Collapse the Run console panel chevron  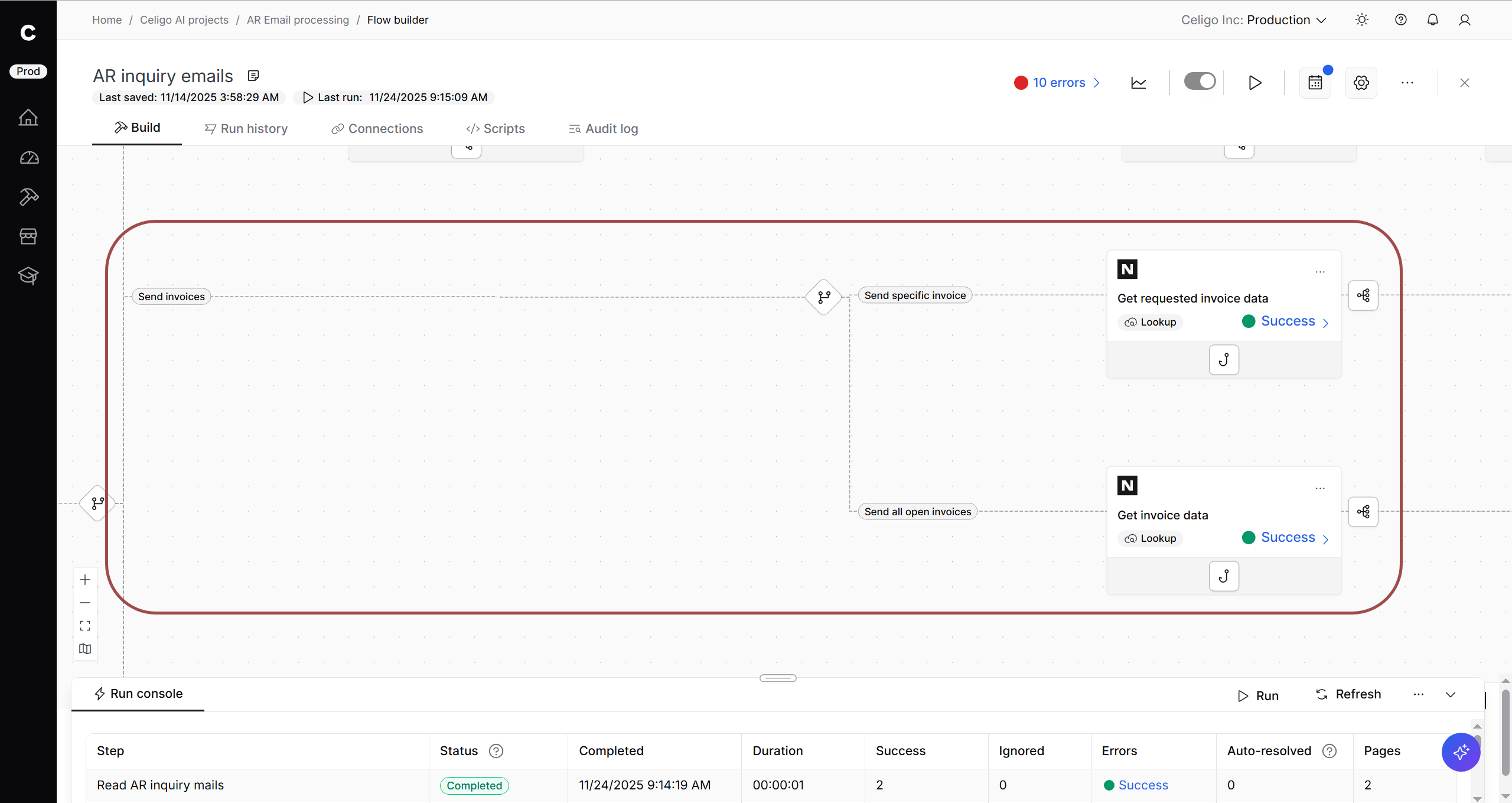[1451, 694]
